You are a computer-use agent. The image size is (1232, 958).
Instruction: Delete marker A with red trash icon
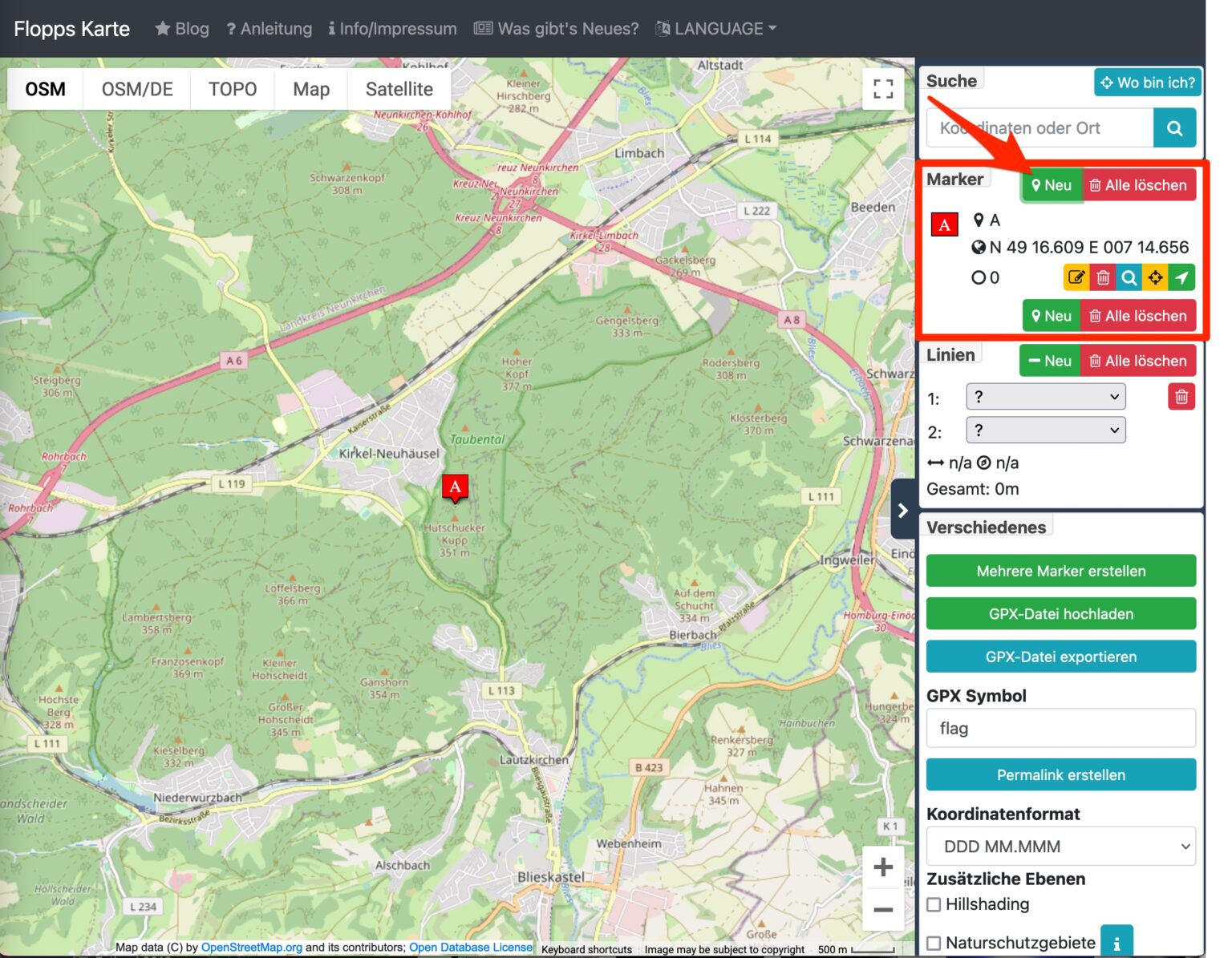click(1103, 277)
